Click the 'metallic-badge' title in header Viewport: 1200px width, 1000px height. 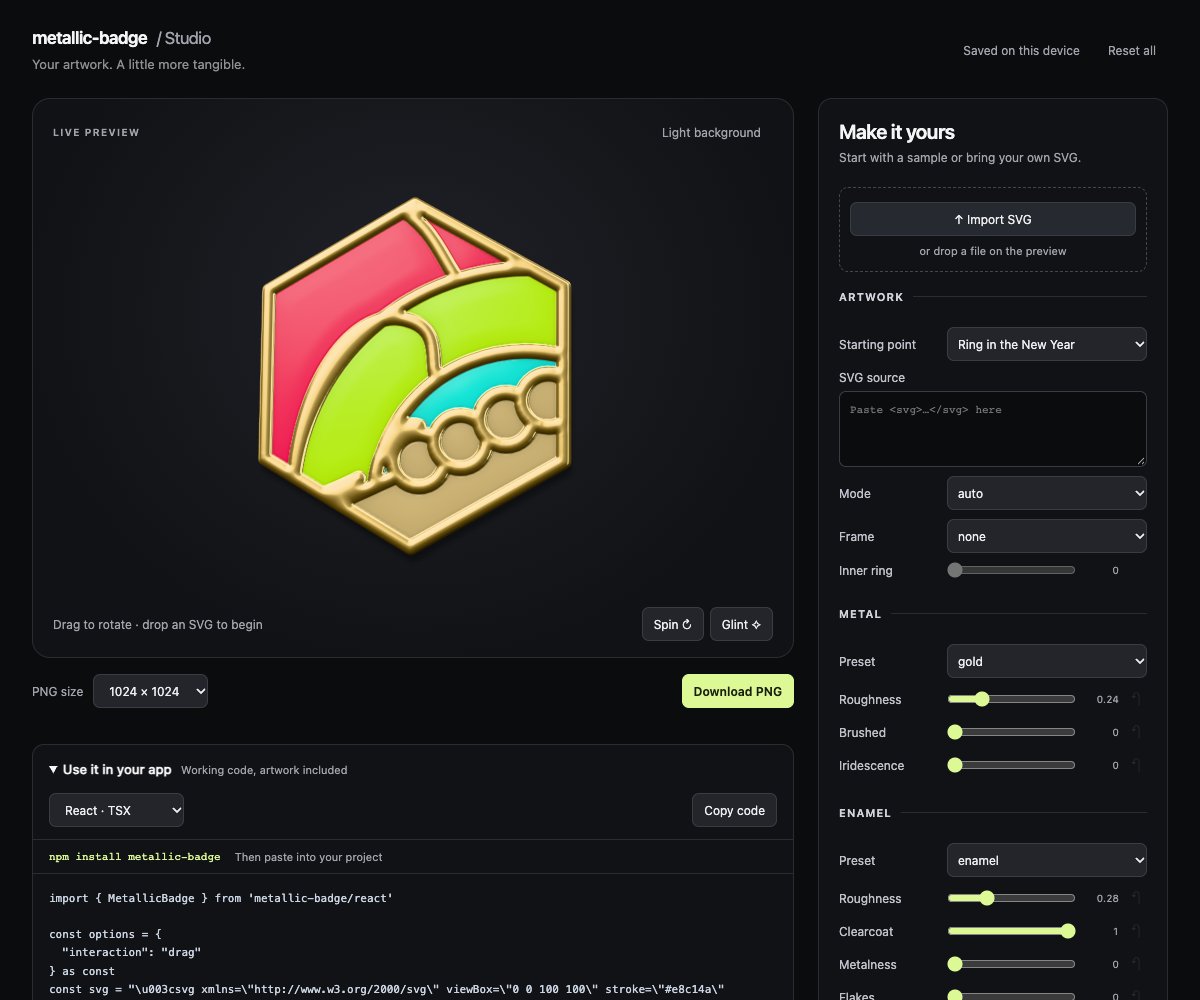click(x=89, y=38)
